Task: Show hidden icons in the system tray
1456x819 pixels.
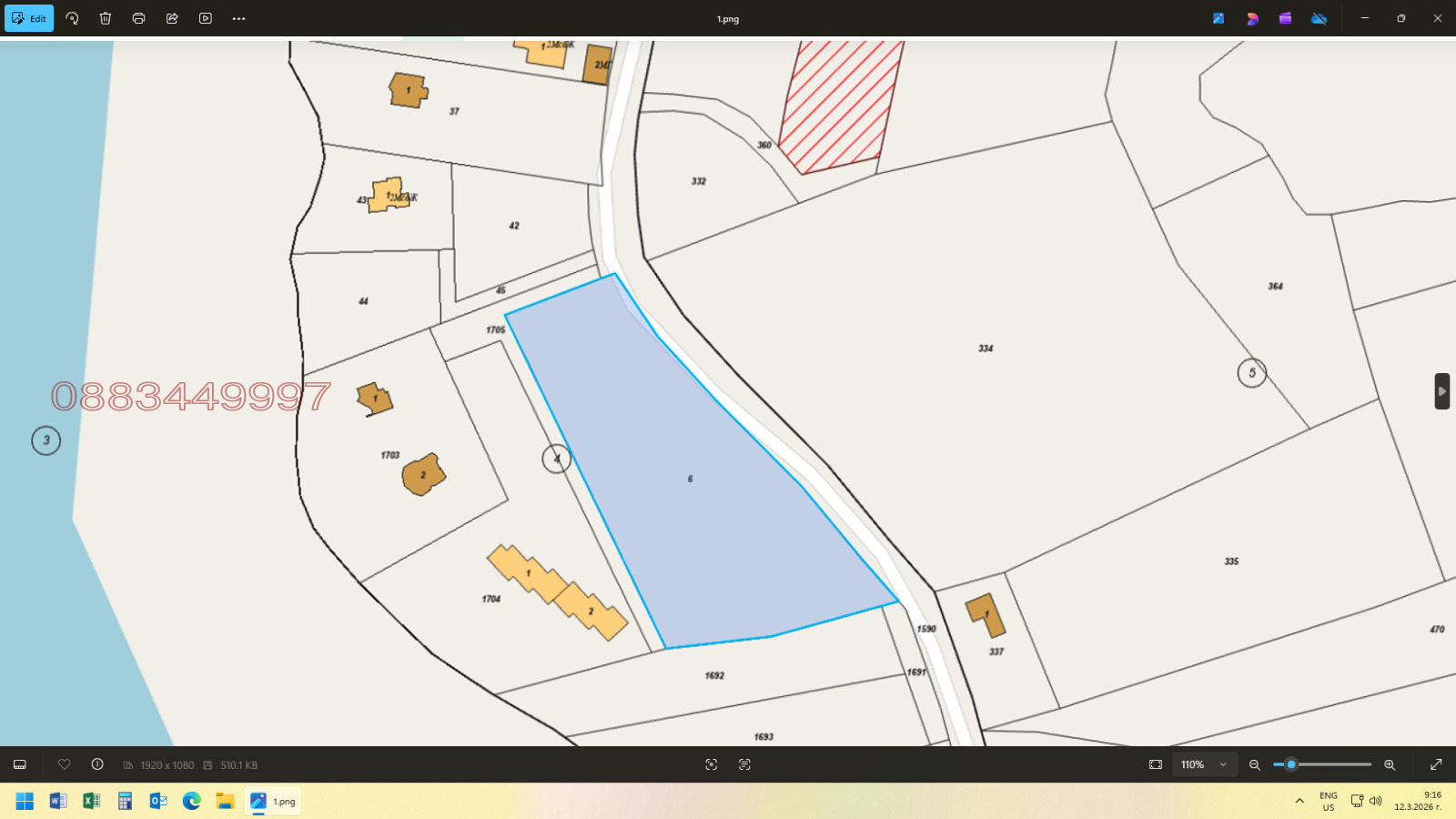Action: 1299,801
